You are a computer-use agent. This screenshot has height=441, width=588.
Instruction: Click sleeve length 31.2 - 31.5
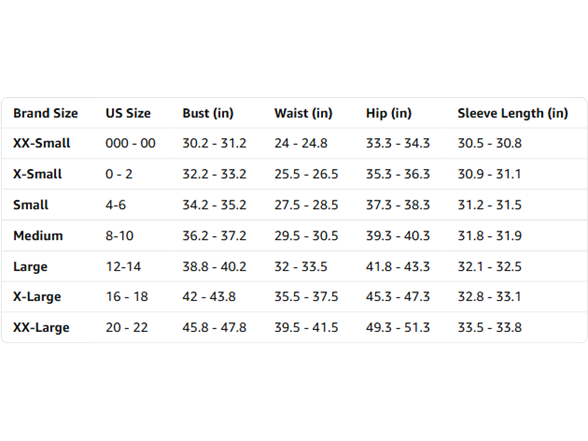coord(489,205)
